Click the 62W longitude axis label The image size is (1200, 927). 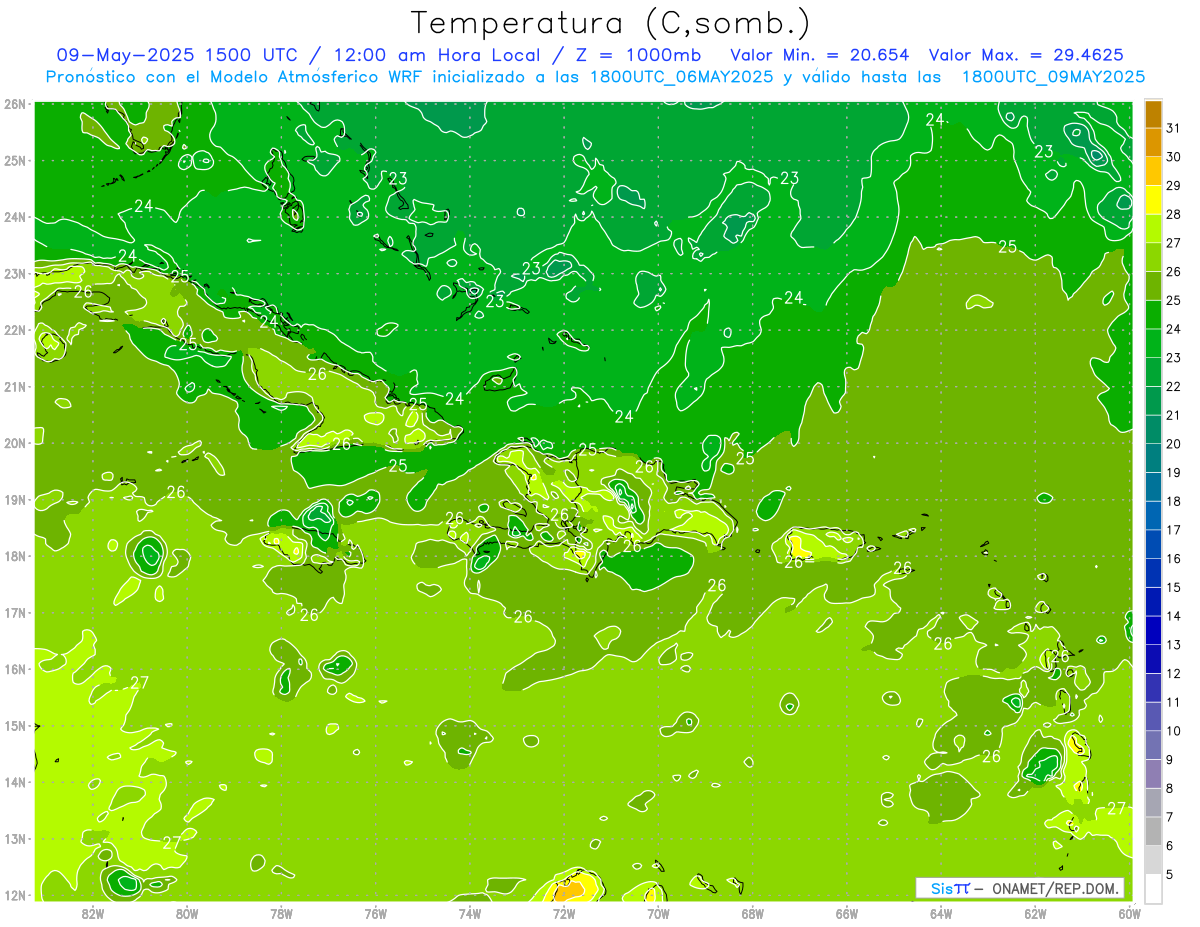coord(1035,913)
